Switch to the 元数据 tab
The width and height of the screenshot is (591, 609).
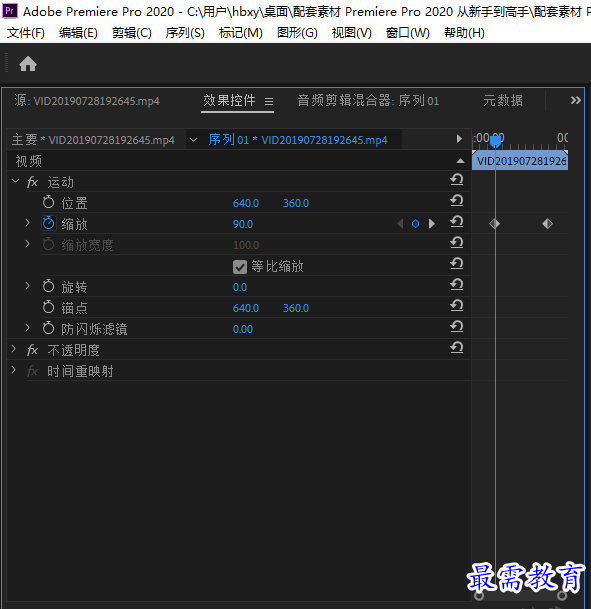[503, 101]
